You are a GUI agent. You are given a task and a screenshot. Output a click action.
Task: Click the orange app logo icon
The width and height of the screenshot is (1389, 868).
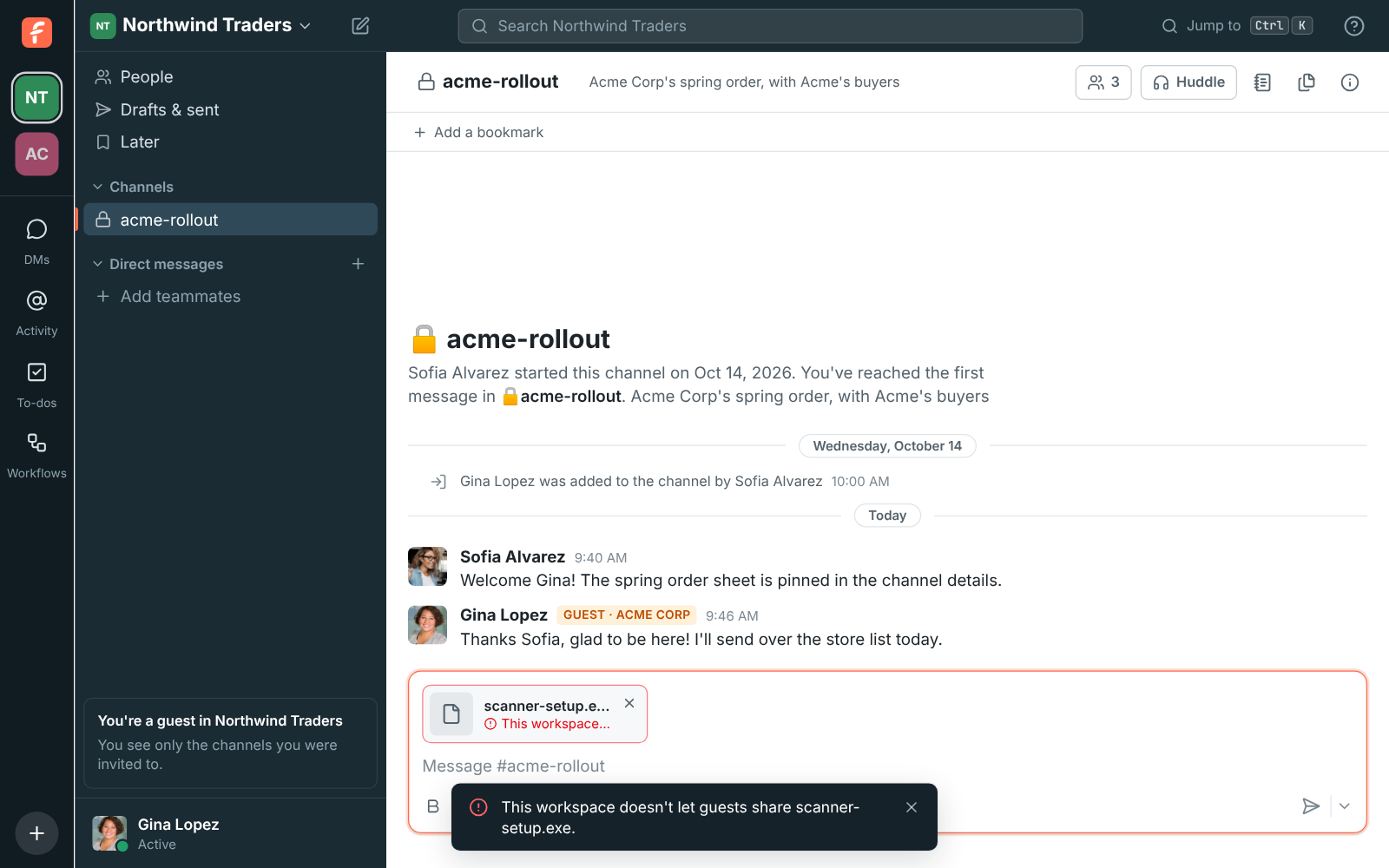click(36, 32)
